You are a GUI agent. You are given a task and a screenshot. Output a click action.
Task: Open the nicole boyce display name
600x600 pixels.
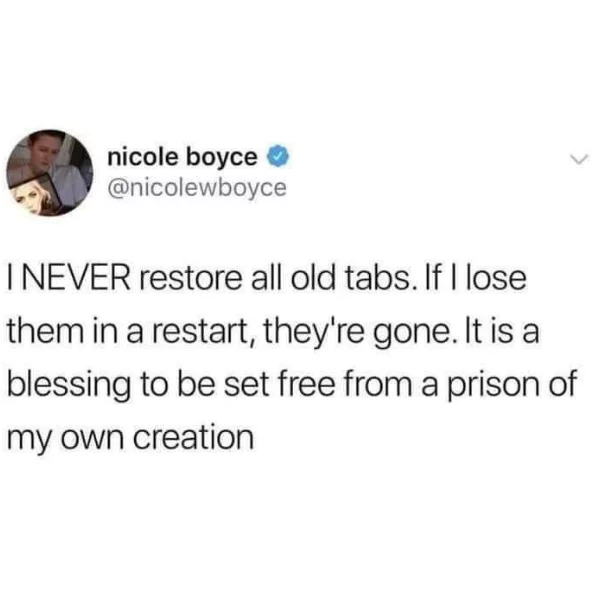click(182, 157)
